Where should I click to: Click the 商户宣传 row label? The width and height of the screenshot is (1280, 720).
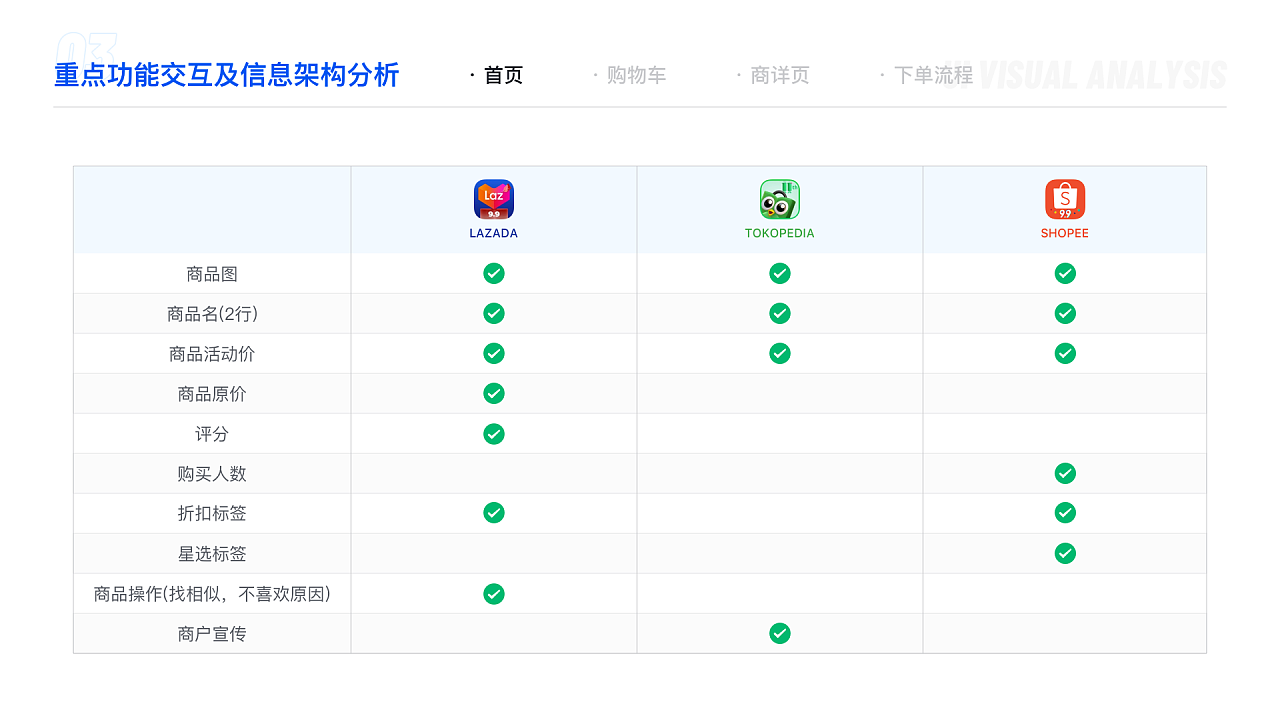pos(212,634)
